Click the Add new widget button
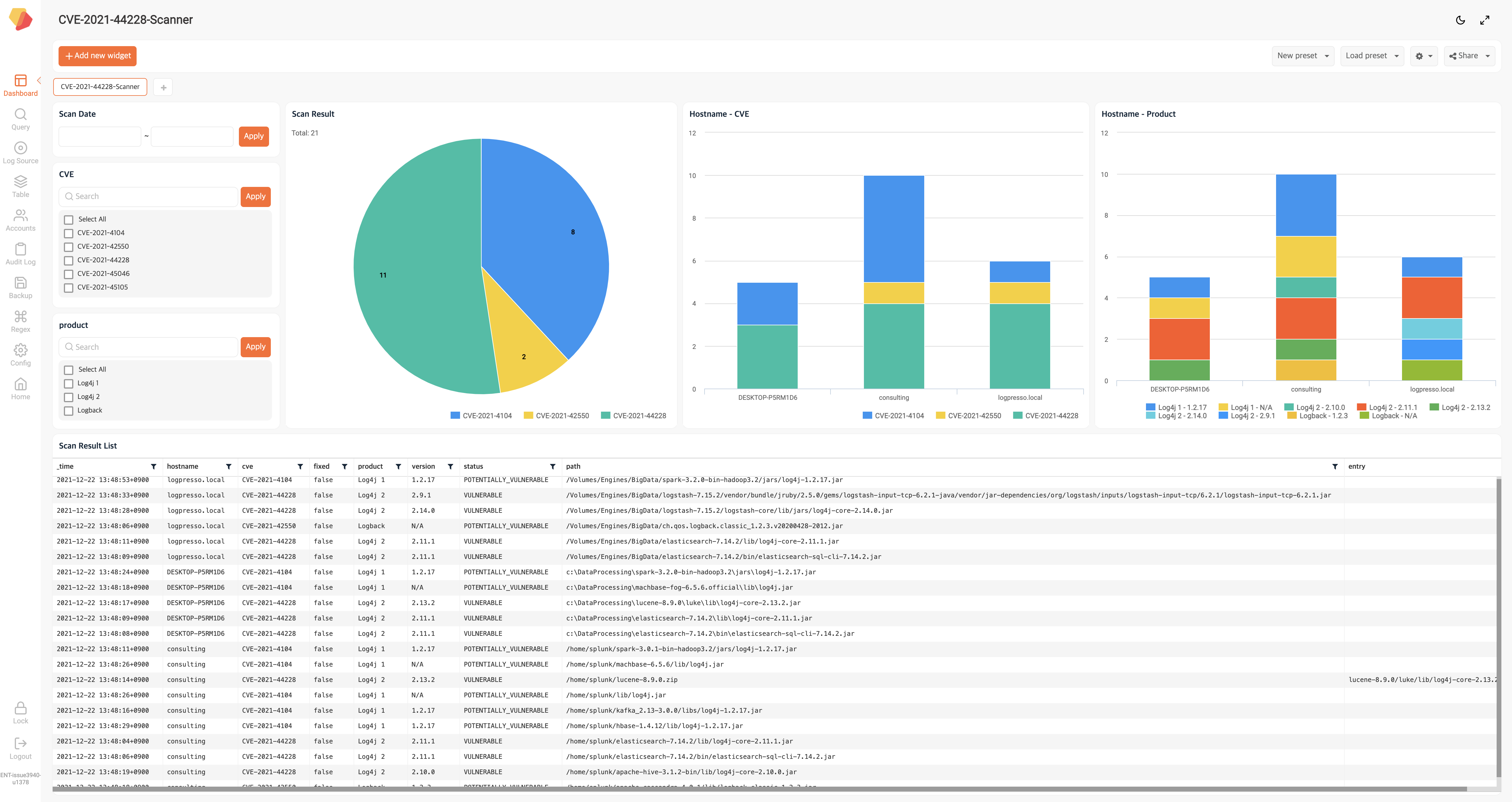This screenshot has height=802, width=1512. pyautogui.click(x=98, y=56)
